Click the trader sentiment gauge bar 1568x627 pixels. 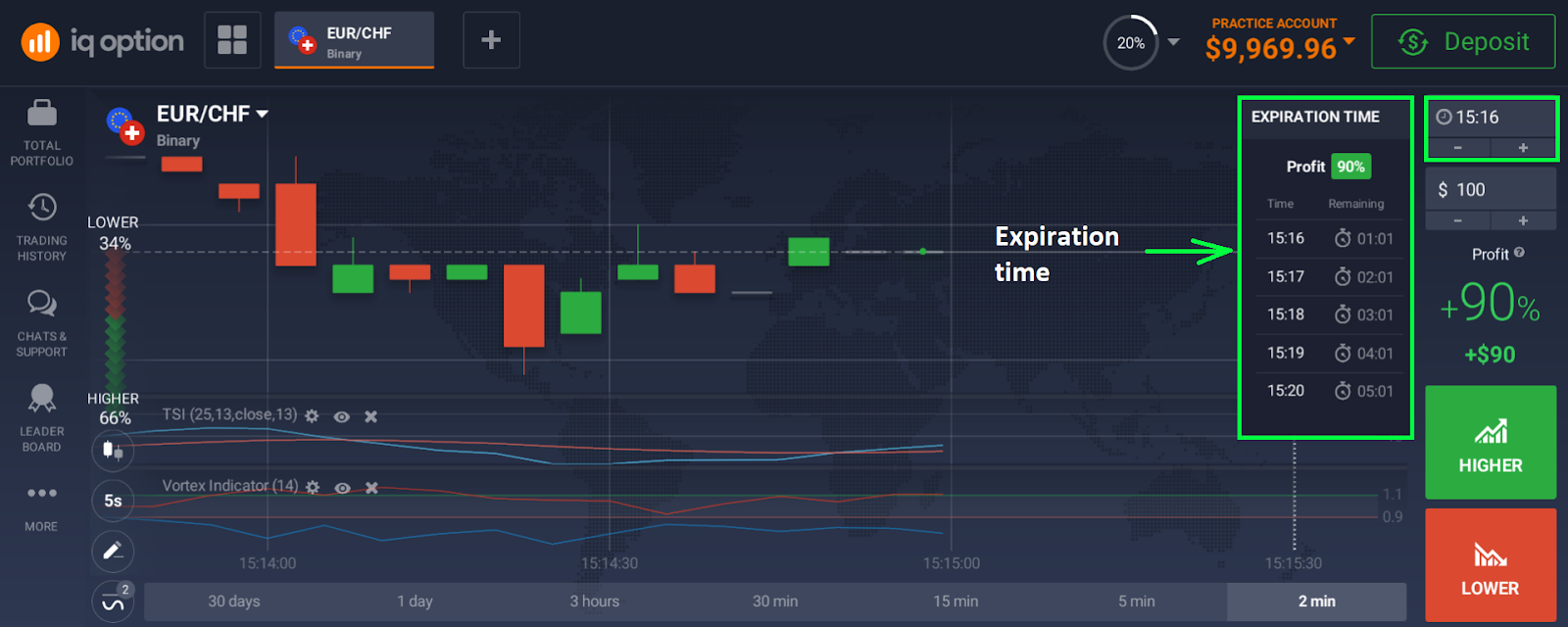[115, 322]
